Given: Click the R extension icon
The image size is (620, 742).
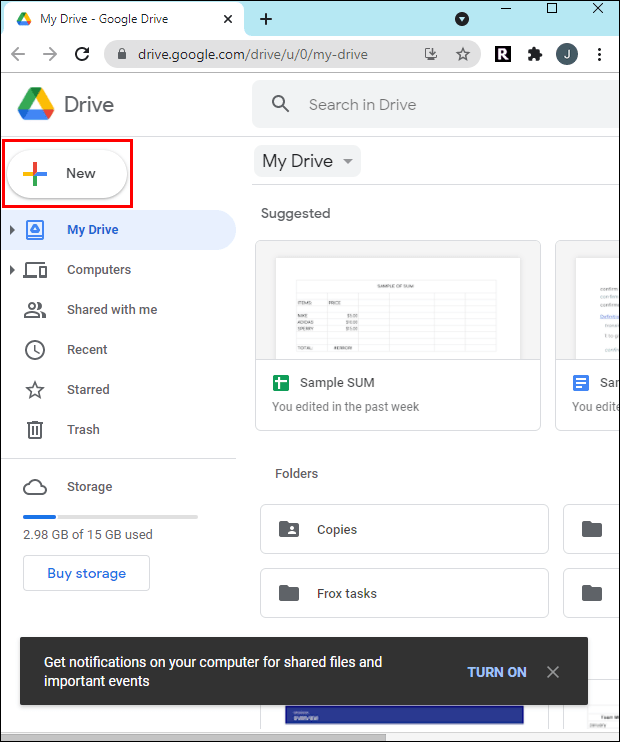Looking at the screenshot, I should click(x=503, y=54).
